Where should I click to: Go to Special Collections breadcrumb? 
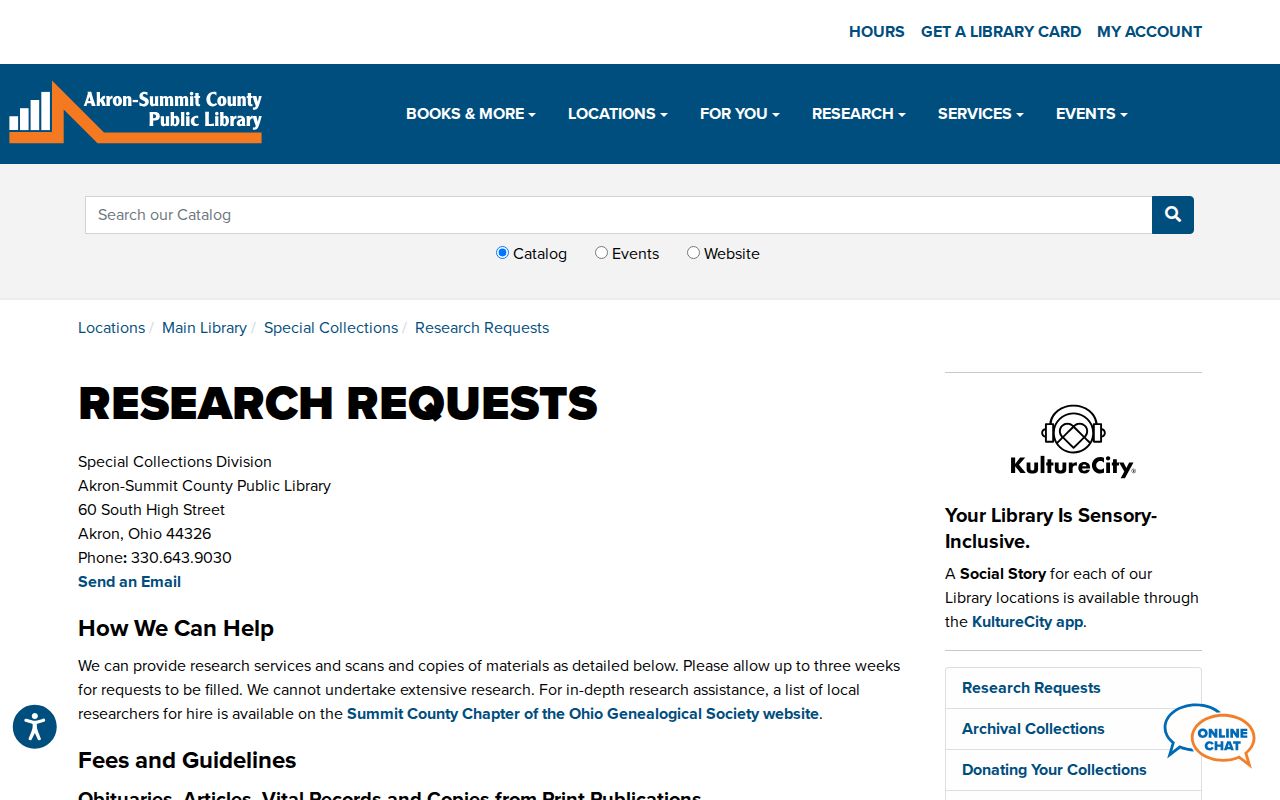pos(331,328)
